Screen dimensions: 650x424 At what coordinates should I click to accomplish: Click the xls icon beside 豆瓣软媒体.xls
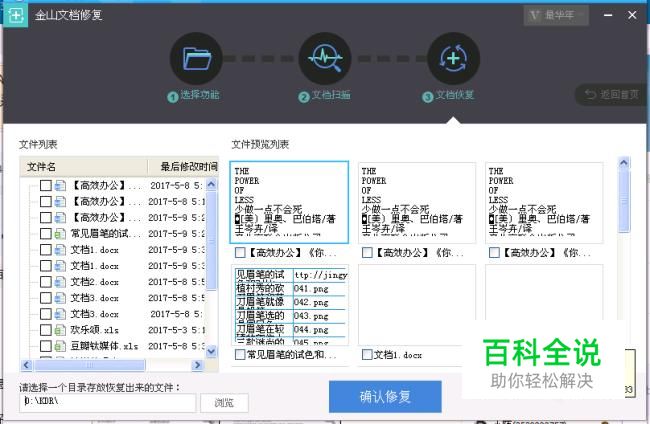[60, 346]
